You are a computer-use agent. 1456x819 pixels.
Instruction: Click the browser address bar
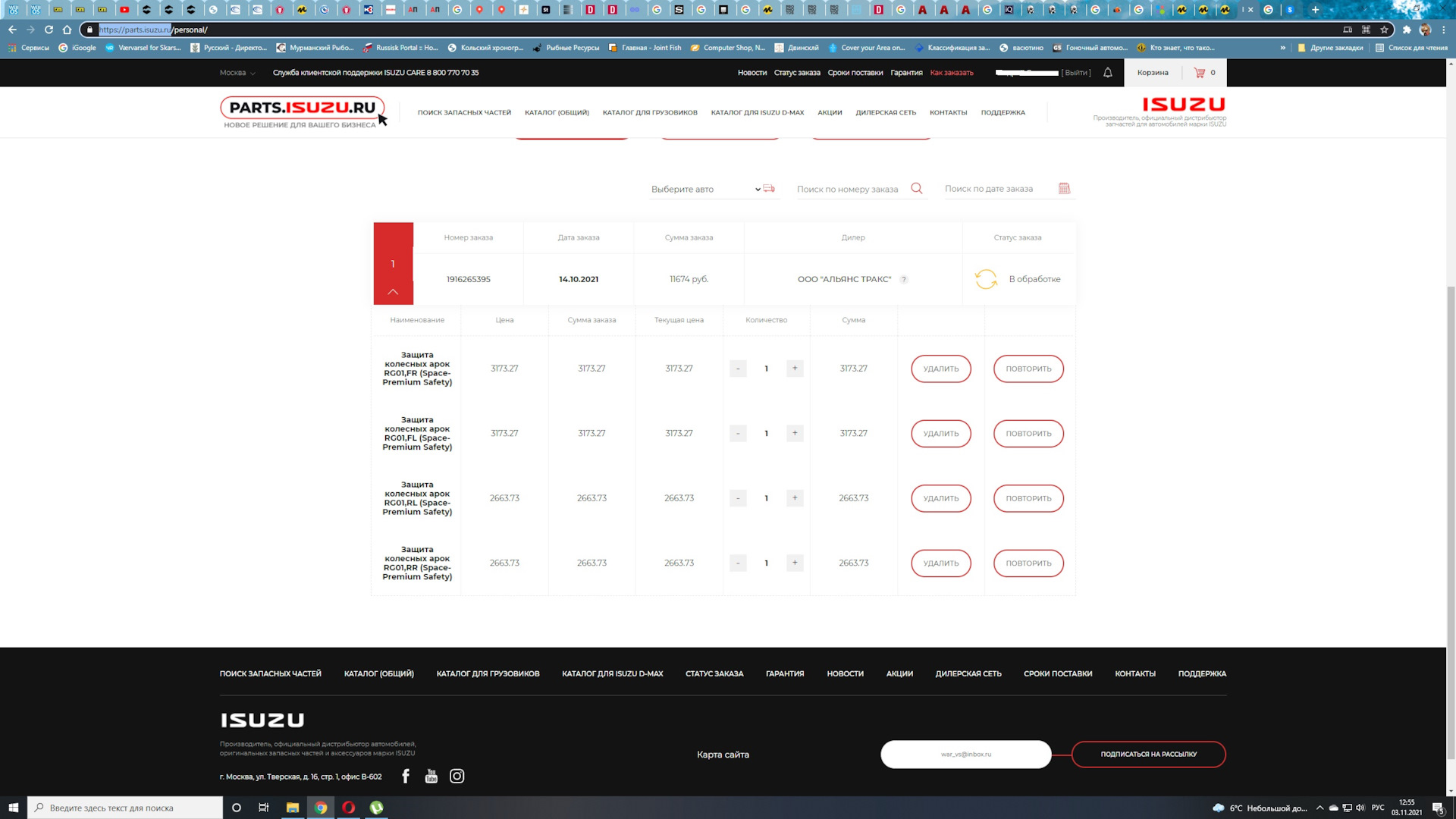713,30
